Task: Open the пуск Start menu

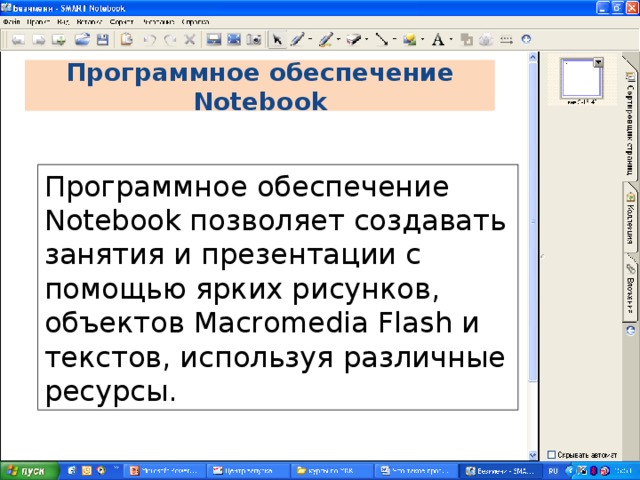Action: click(29, 471)
